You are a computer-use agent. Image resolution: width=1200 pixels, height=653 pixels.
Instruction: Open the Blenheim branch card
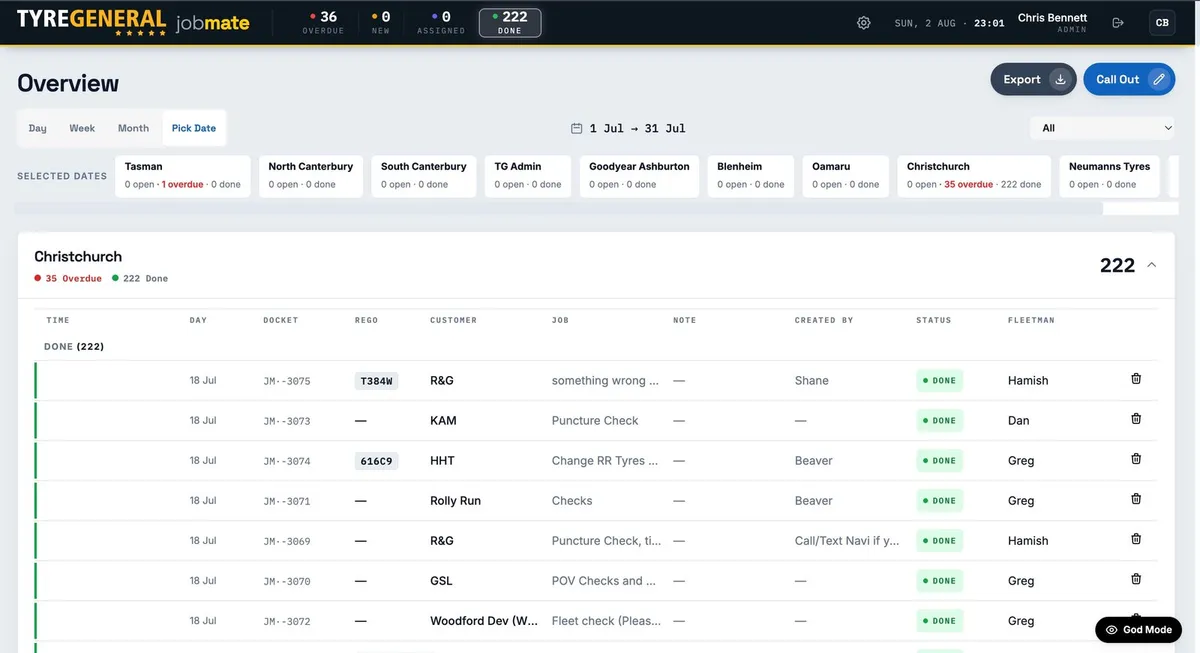(x=751, y=175)
